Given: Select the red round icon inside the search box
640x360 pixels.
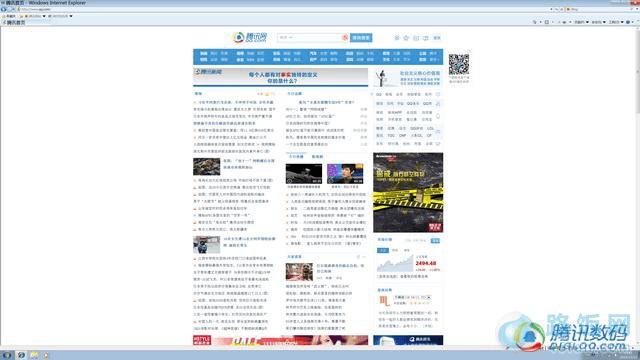Looking at the screenshot, I should click(x=345, y=38).
